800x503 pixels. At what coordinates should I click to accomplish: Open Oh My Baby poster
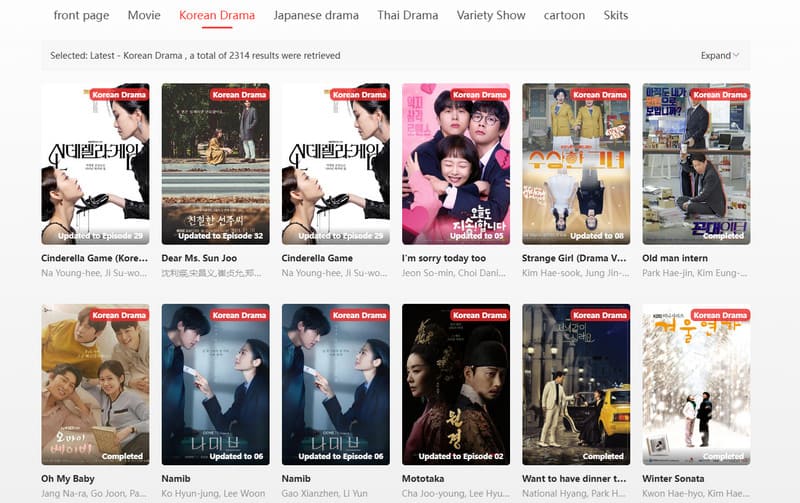coord(95,384)
